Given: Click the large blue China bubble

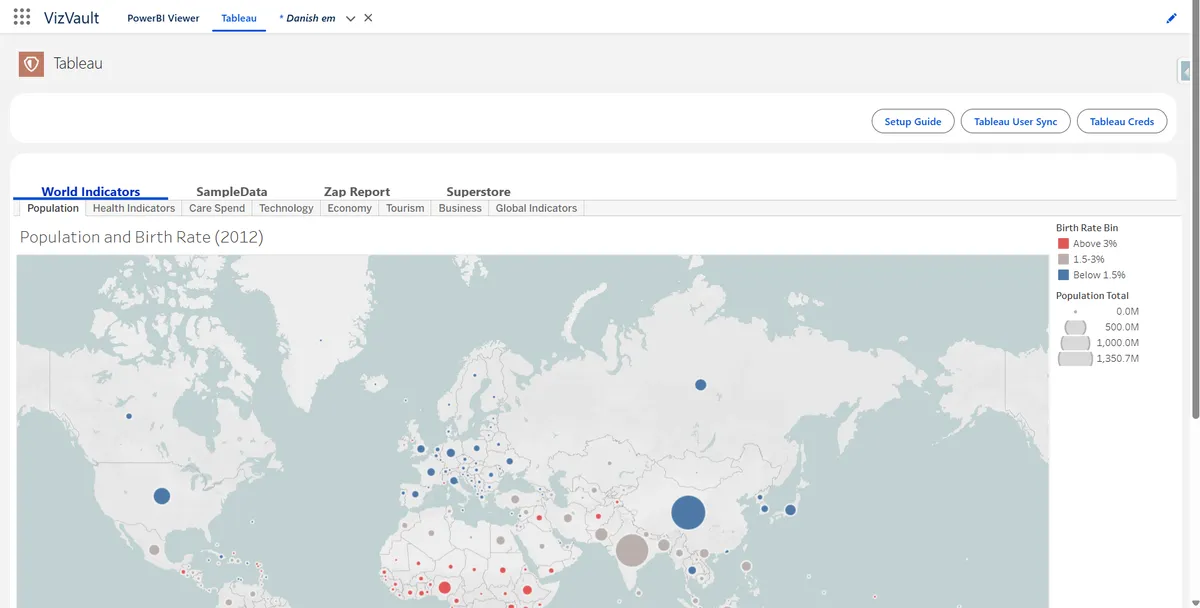Looking at the screenshot, I should tap(688, 512).
